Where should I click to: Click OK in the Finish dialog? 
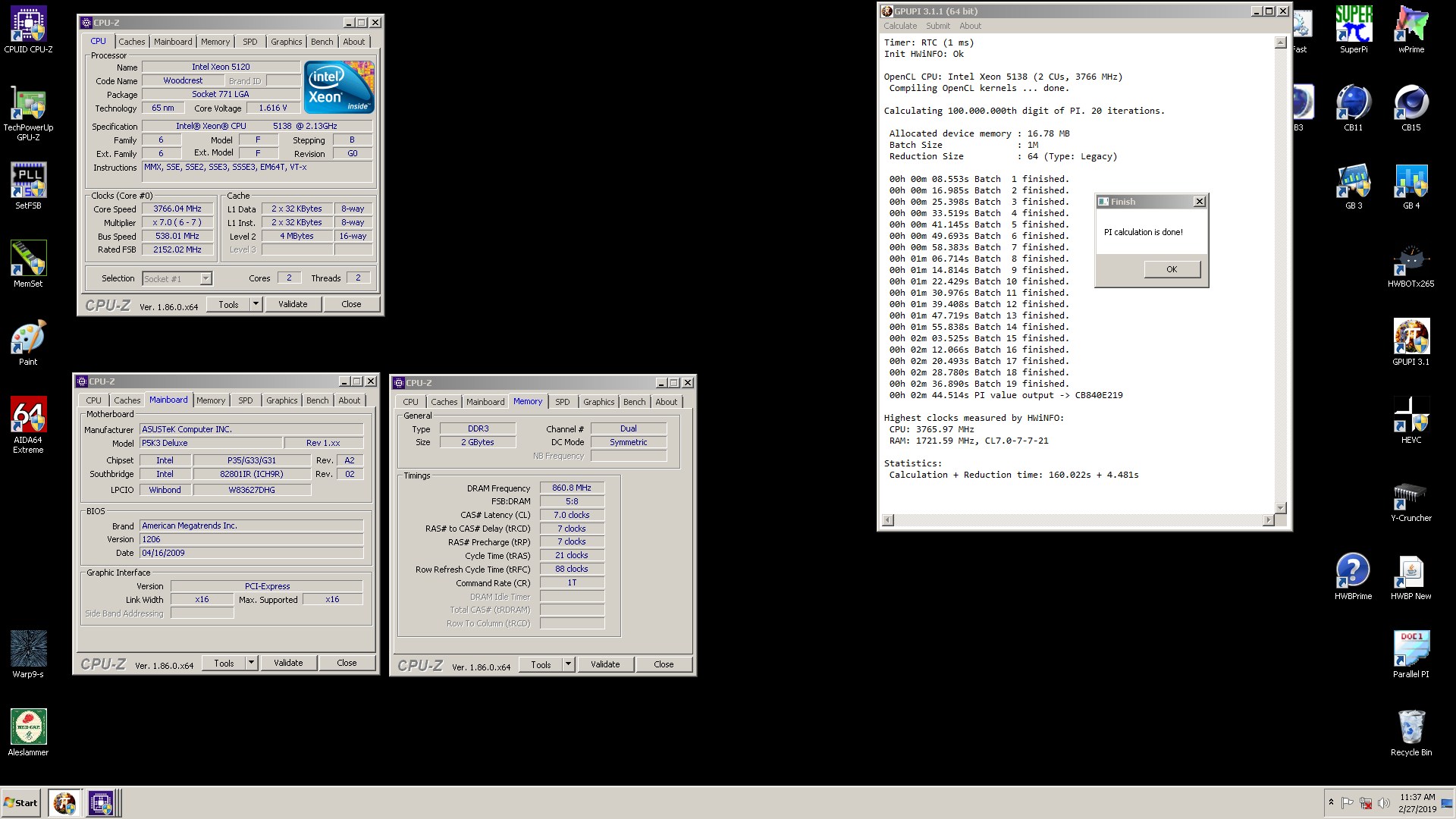[1172, 269]
